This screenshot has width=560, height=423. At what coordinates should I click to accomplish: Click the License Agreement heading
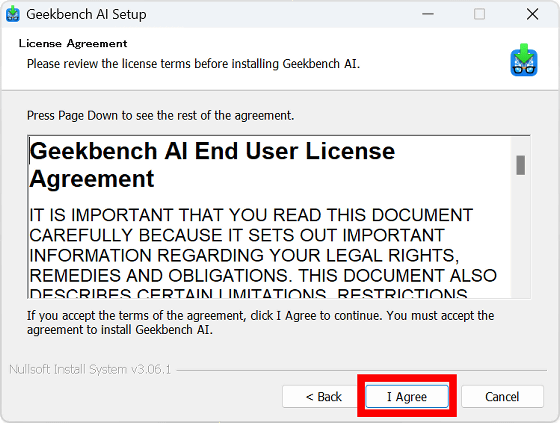point(73,44)
